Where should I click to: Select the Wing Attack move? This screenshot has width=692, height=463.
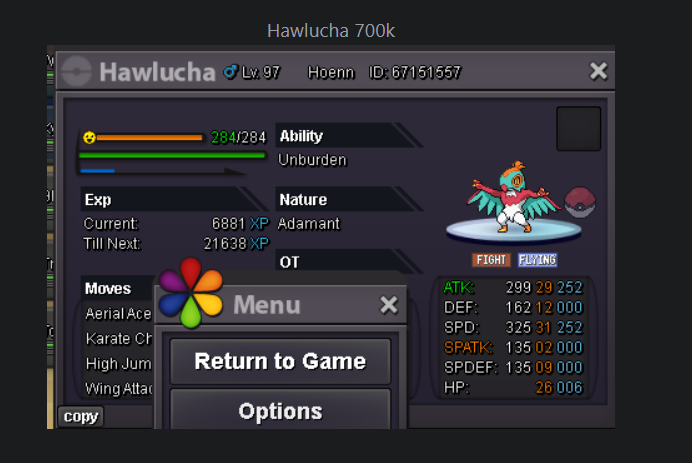pos(118,389)
